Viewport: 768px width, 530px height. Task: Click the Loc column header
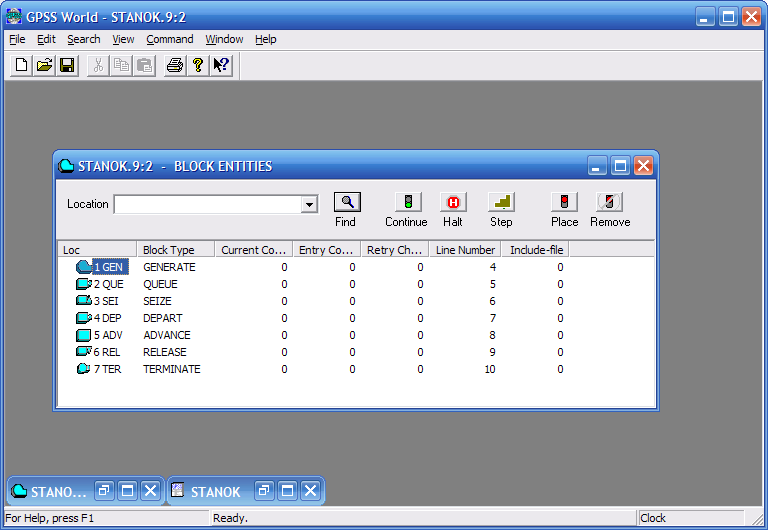click(x=97, y=250)
